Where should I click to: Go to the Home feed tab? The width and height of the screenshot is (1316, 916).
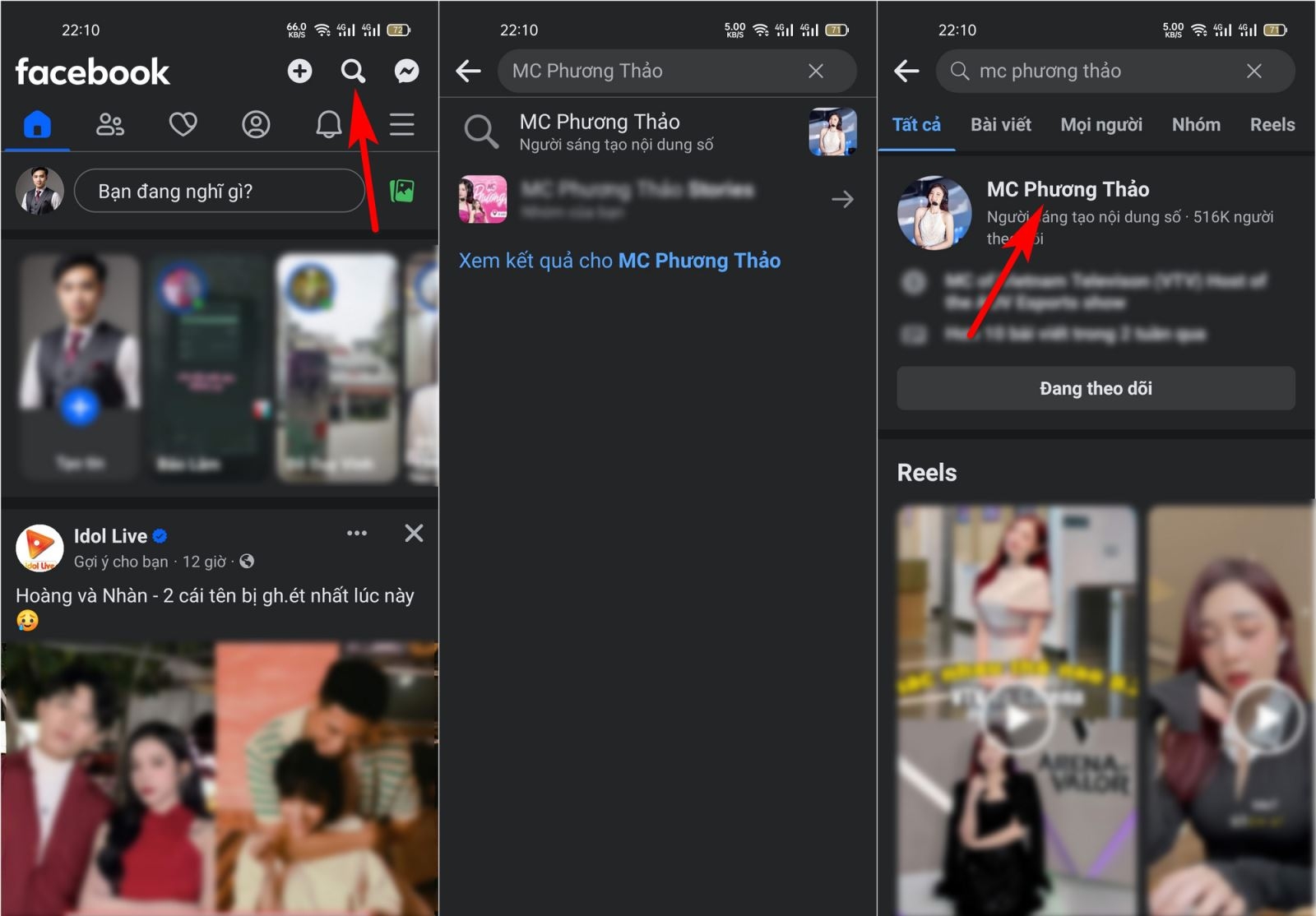point(38,125)
